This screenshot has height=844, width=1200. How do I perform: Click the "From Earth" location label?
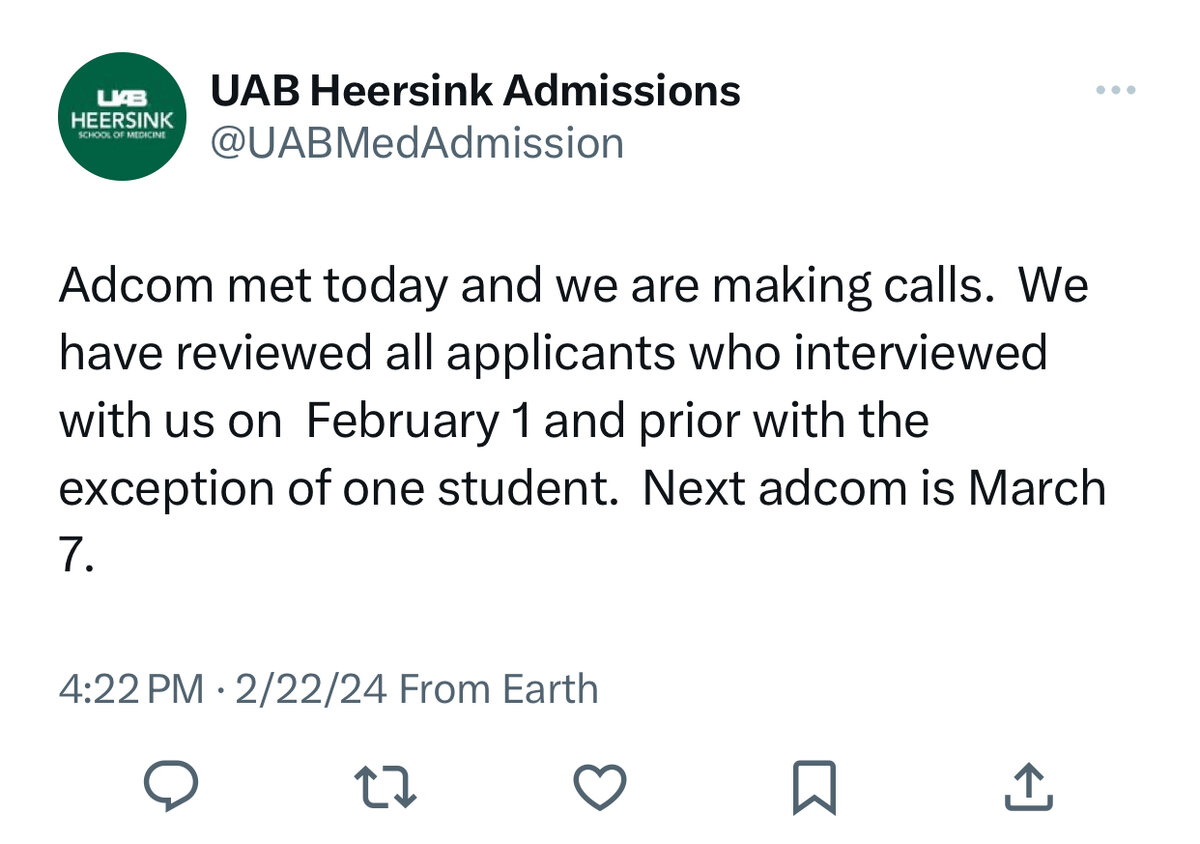[x=498, y=689]
